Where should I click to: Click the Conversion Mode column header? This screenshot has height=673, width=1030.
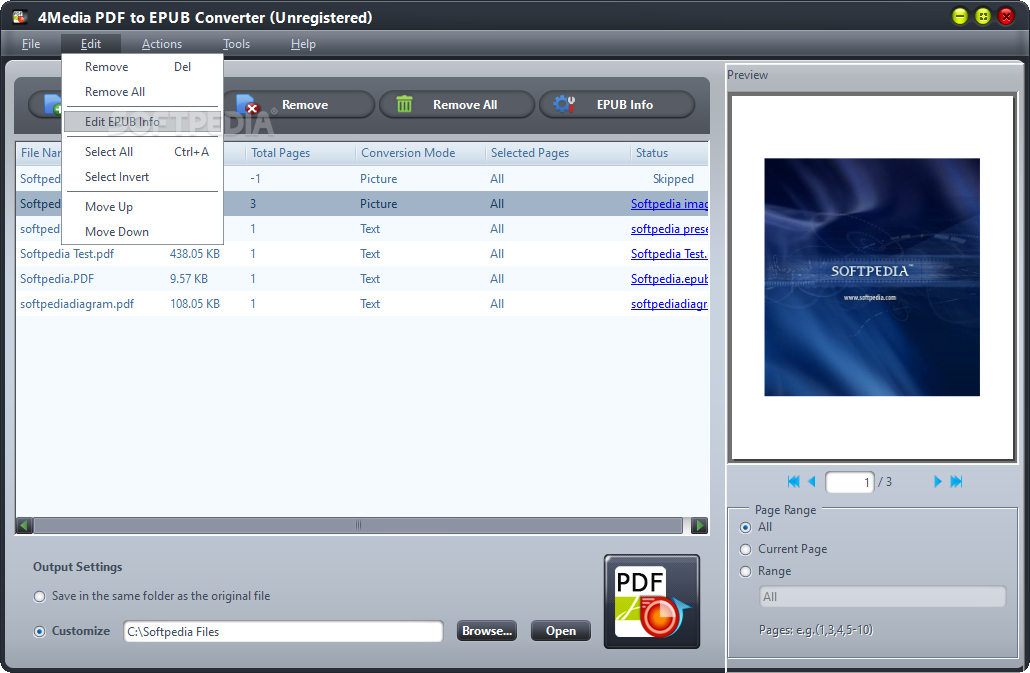420,153
